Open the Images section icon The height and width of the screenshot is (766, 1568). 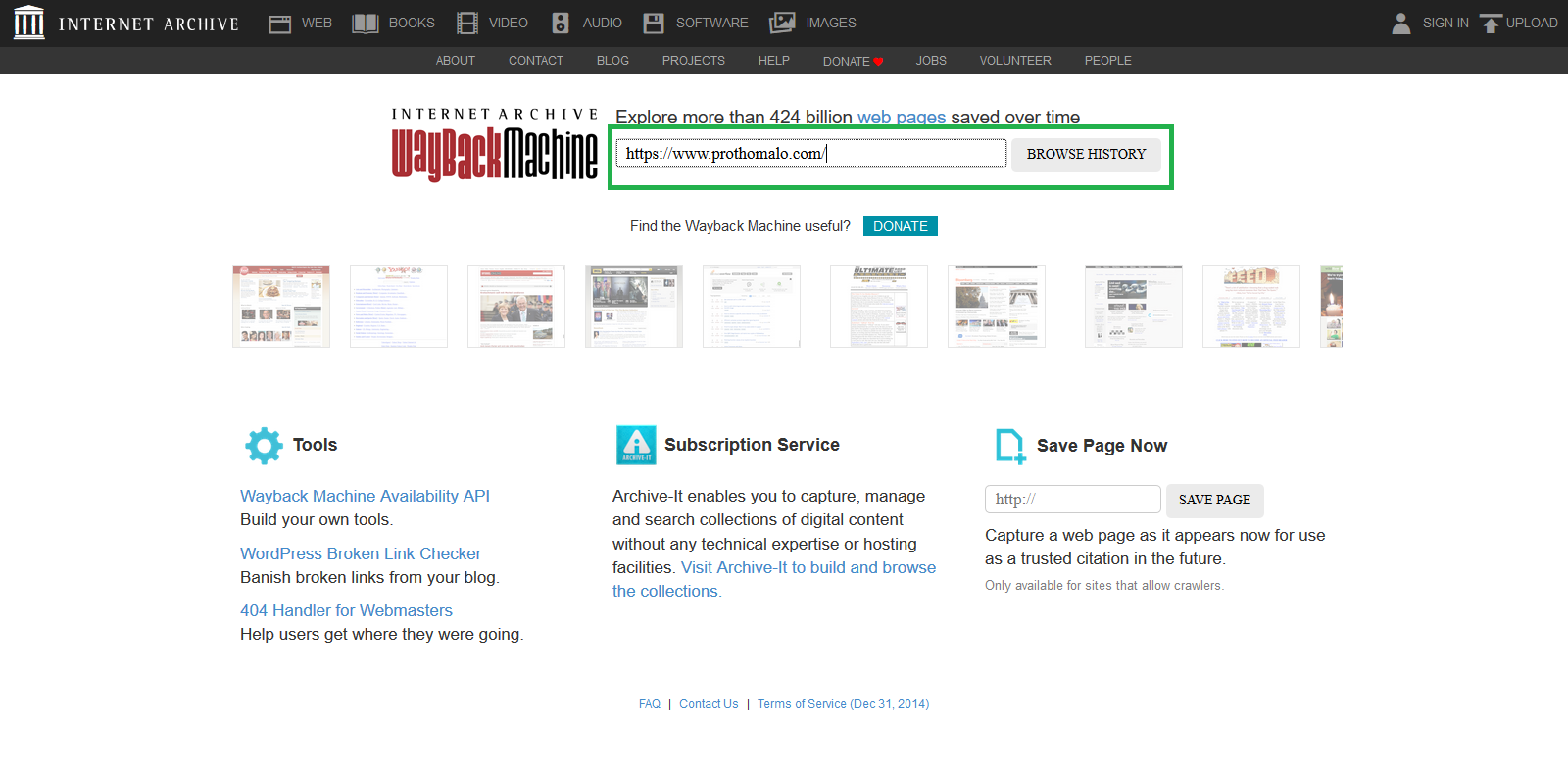782,23
